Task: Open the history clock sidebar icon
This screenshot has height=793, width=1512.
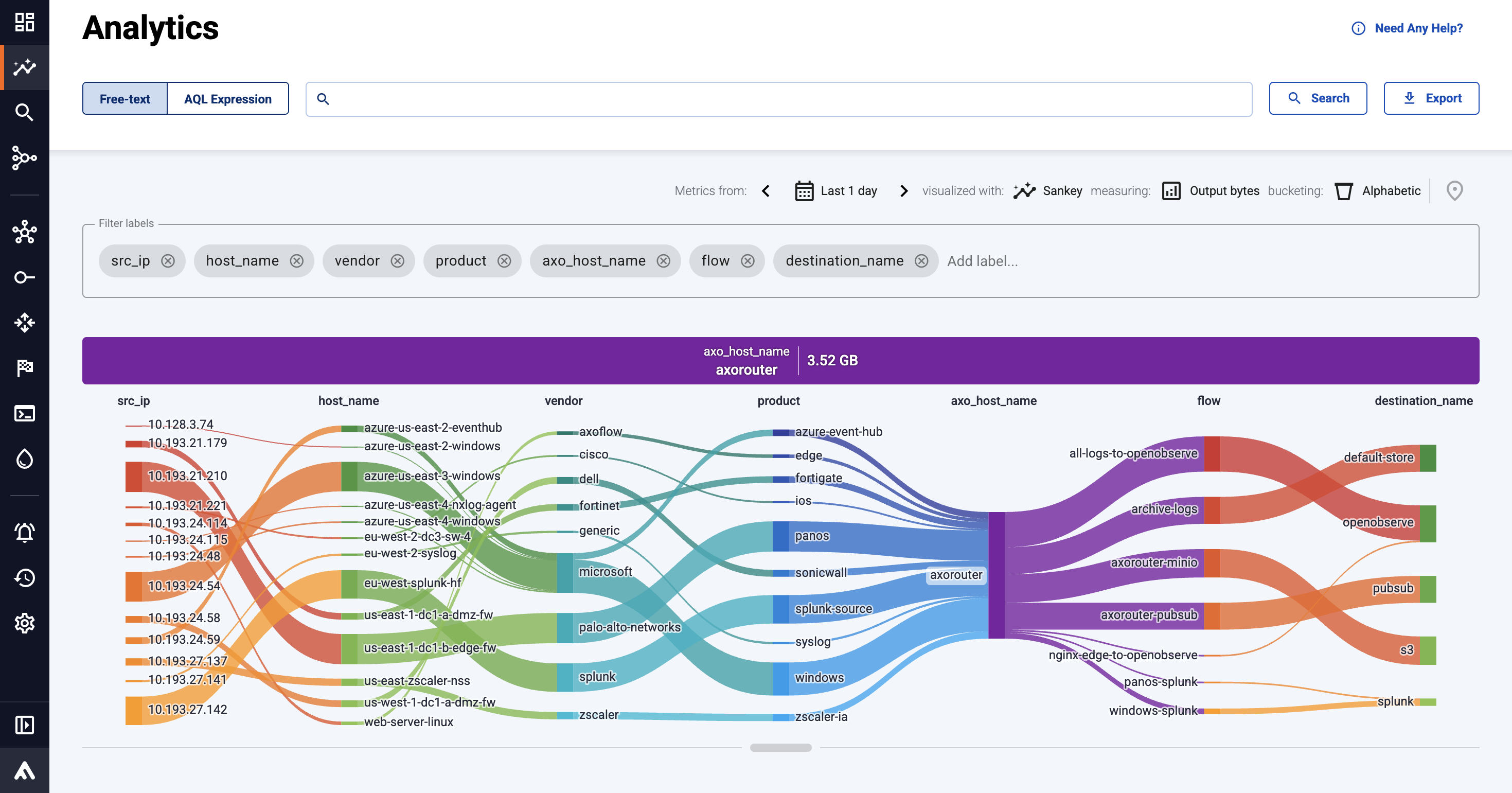Action: coord(24,577)
